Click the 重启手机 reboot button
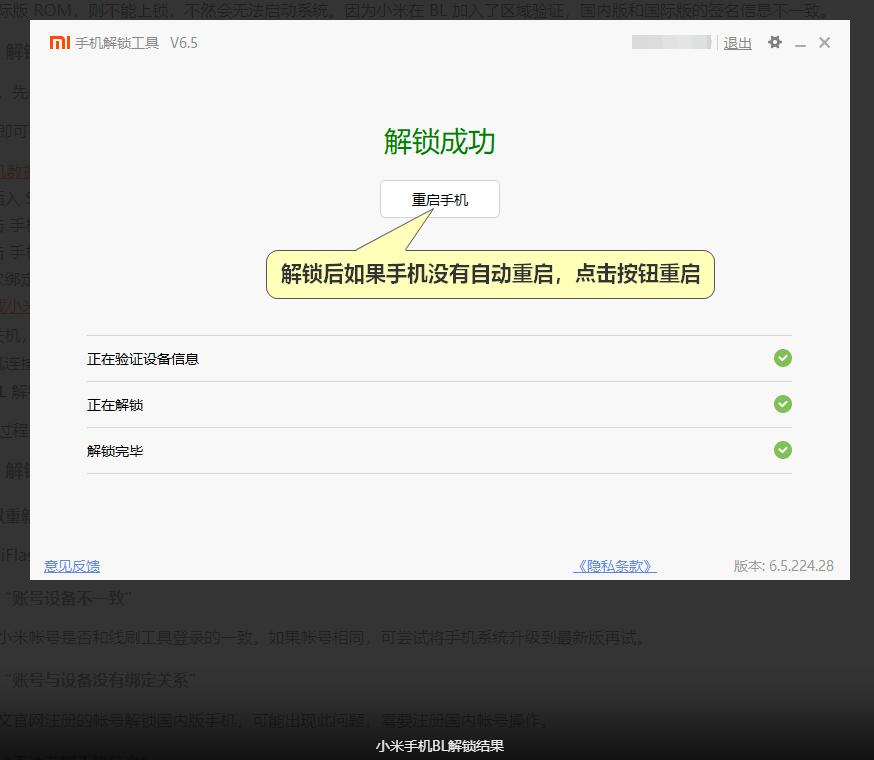 tap(440, 199)
